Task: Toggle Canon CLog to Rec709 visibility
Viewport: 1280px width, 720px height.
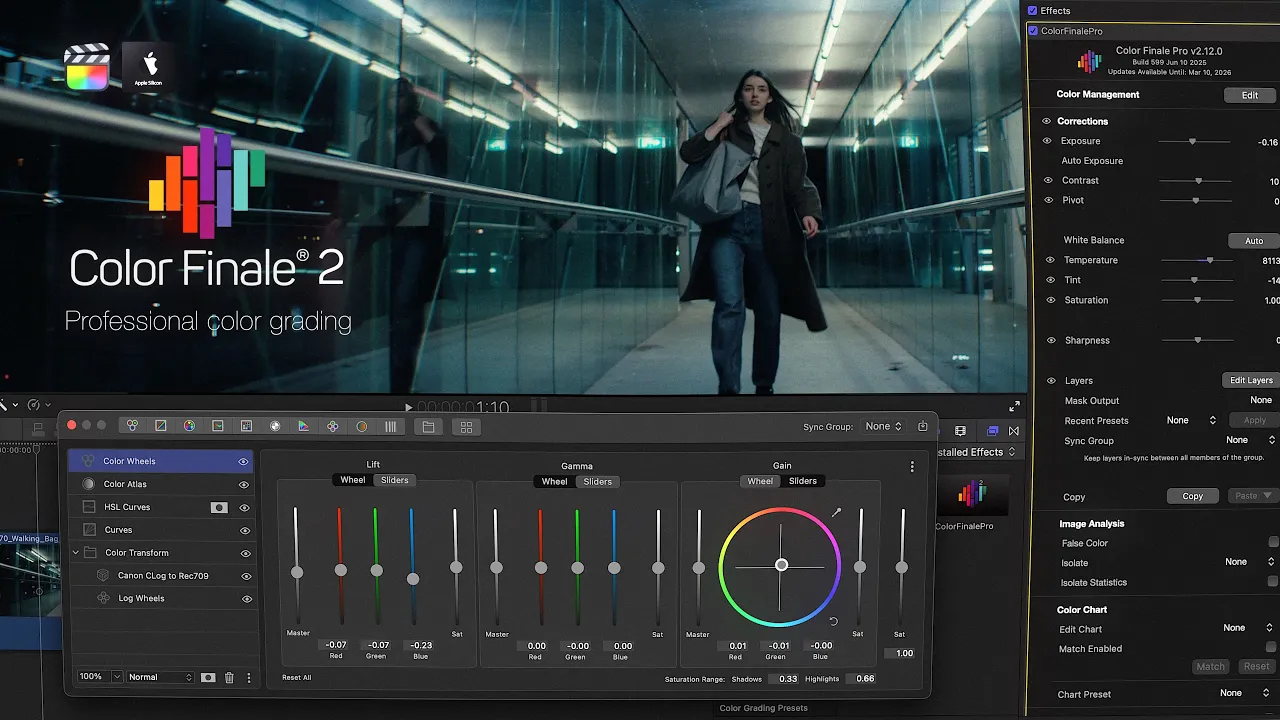Action: 247,576
